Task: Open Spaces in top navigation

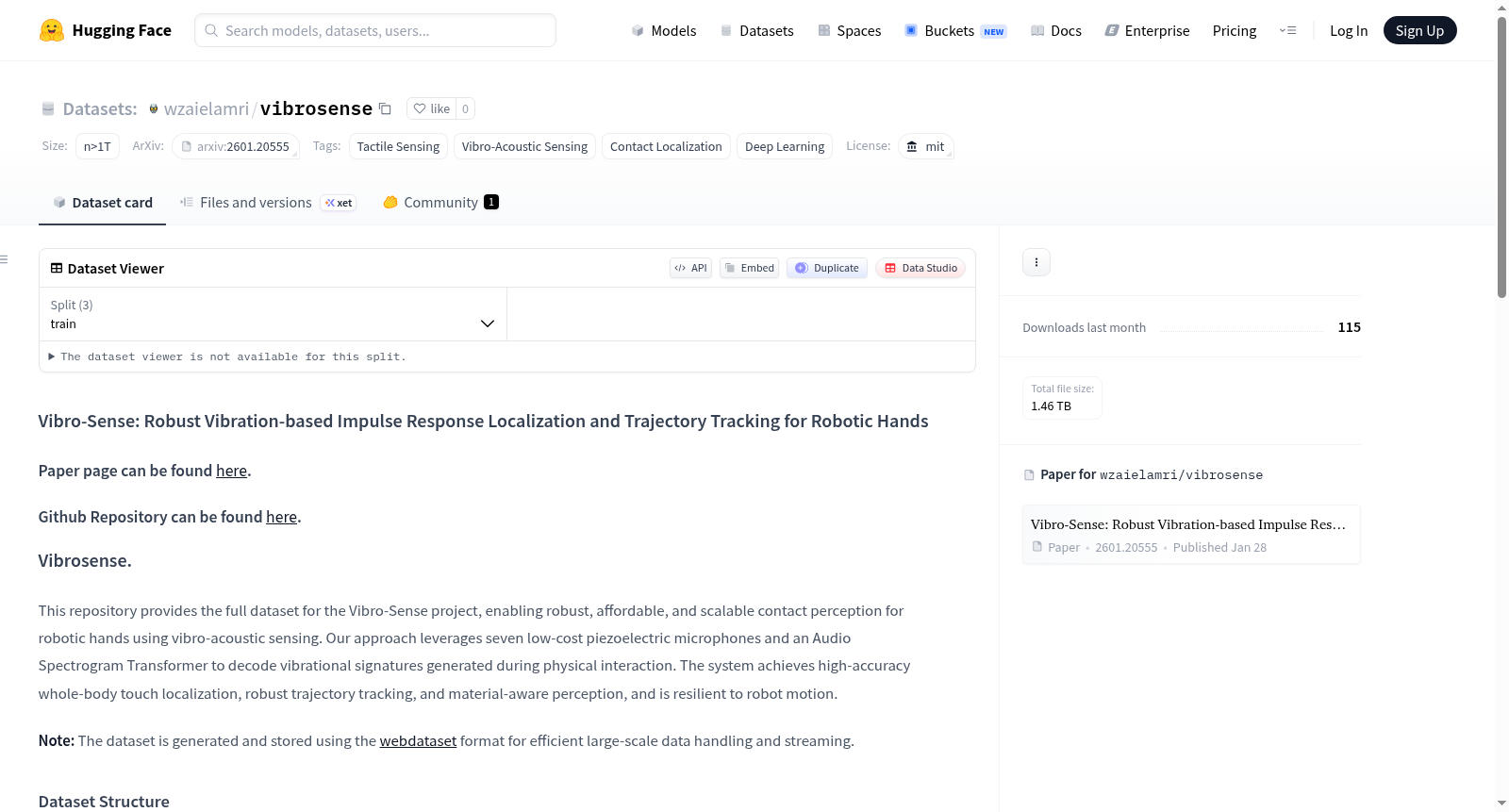Action: 849,30
